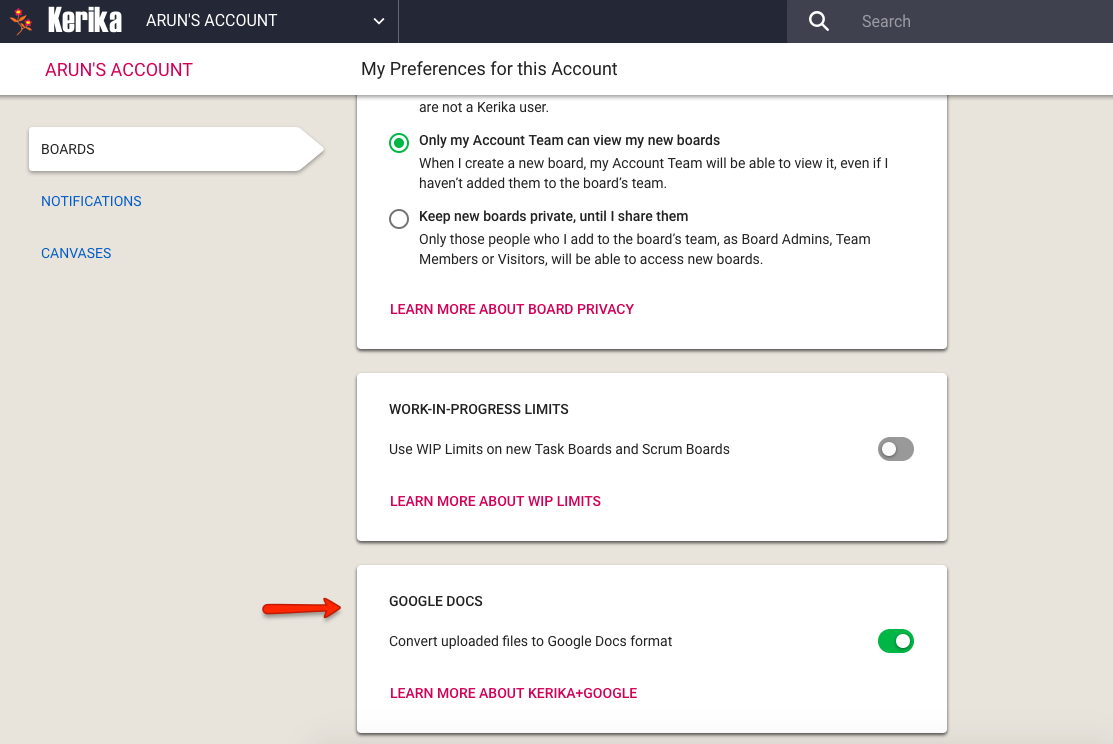Click 'Convert uploaded files to Google Docs format' text
The image size is (1113, 744).
coord(530,641)
